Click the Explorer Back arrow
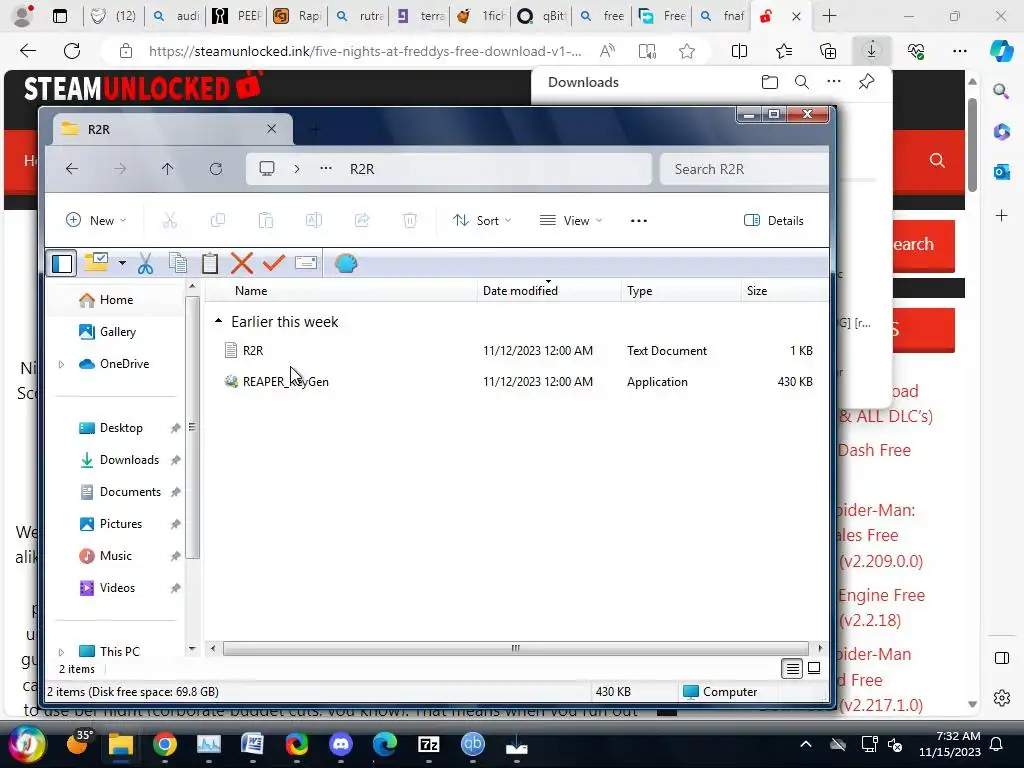Image resolution: width=1024 pixels, height=768 pixels. click(72, 169)
